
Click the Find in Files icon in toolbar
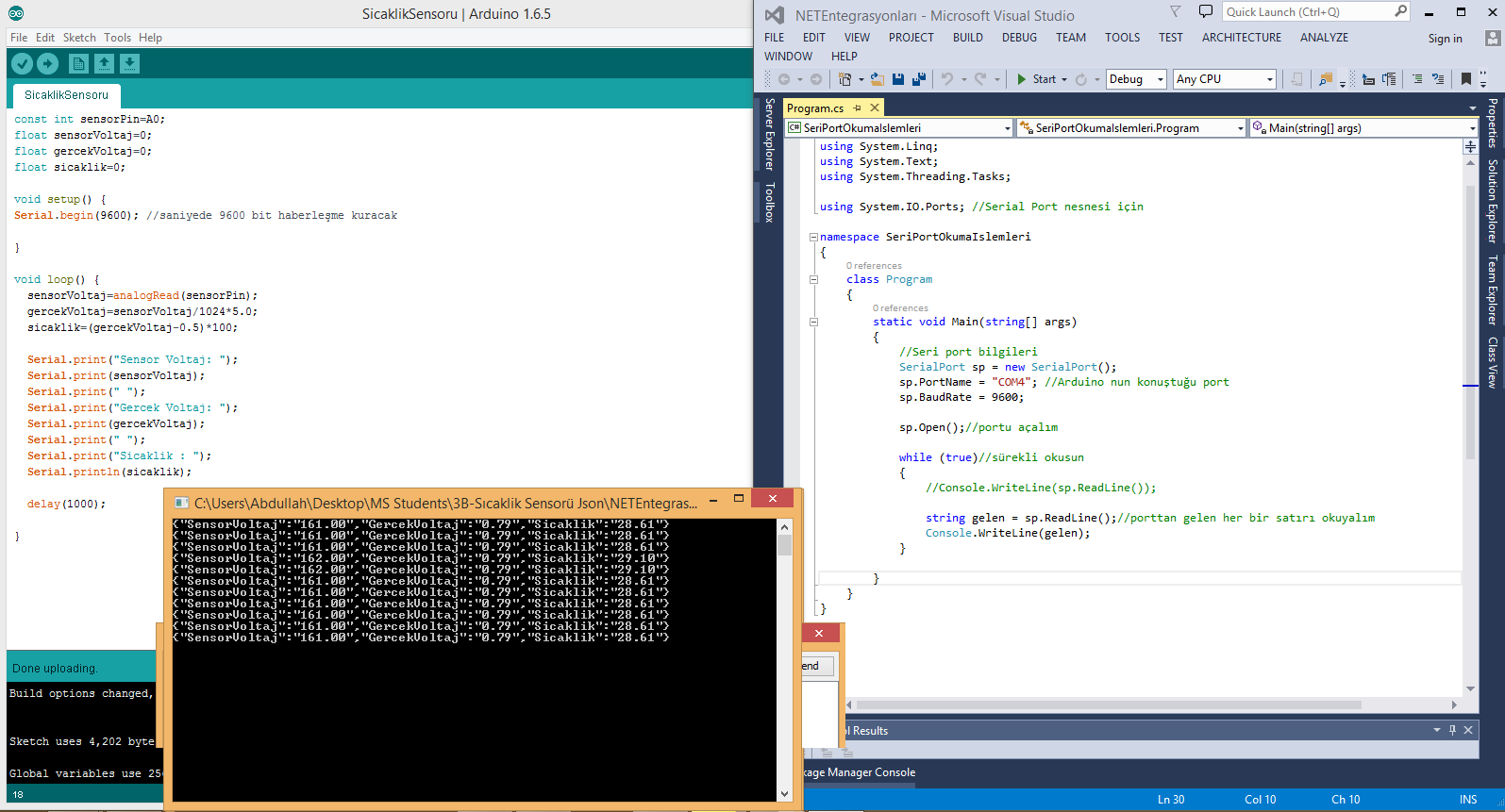pos(1327,79)
